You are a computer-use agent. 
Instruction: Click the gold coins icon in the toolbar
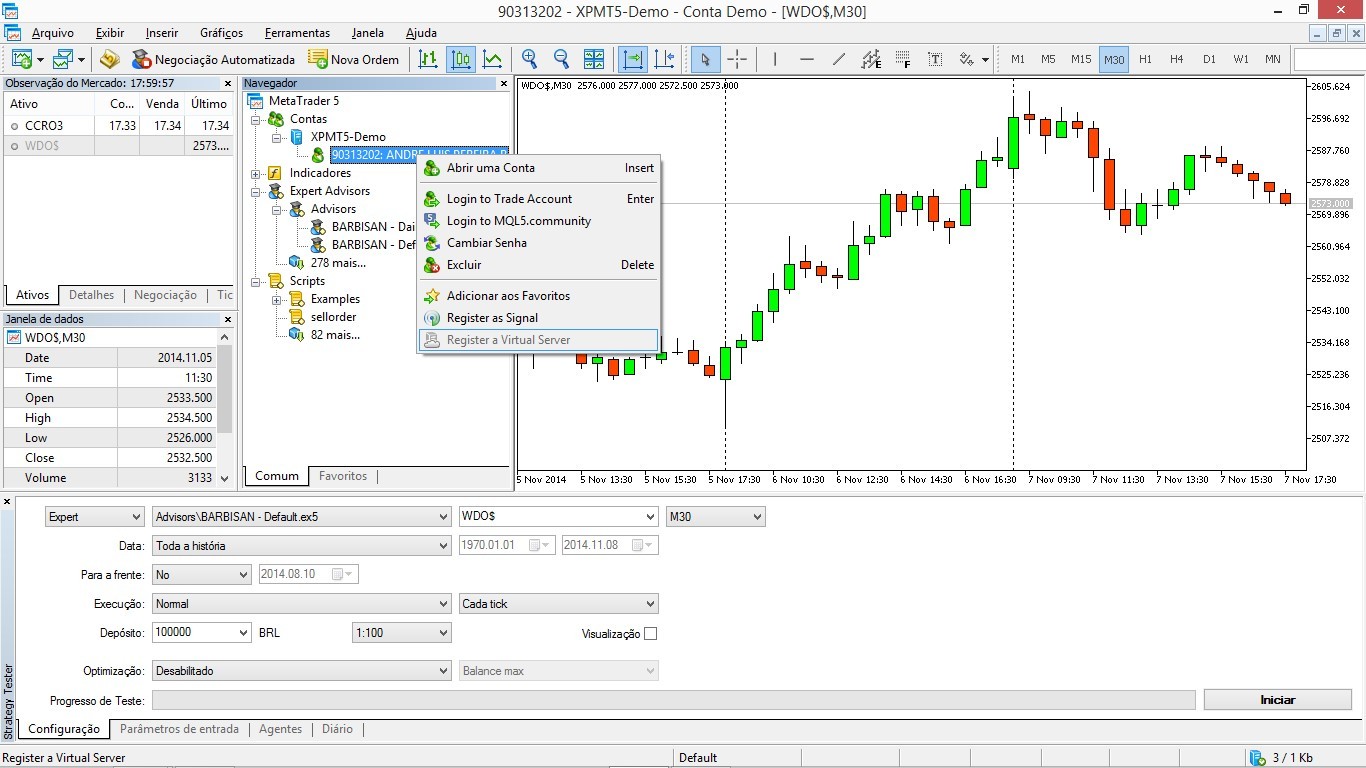(x=110, y=59)
